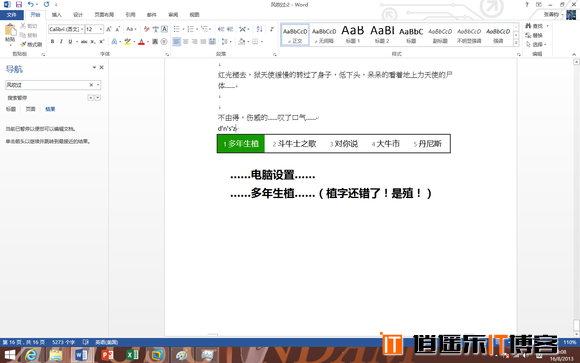Open the 文件 File tab

11,15
